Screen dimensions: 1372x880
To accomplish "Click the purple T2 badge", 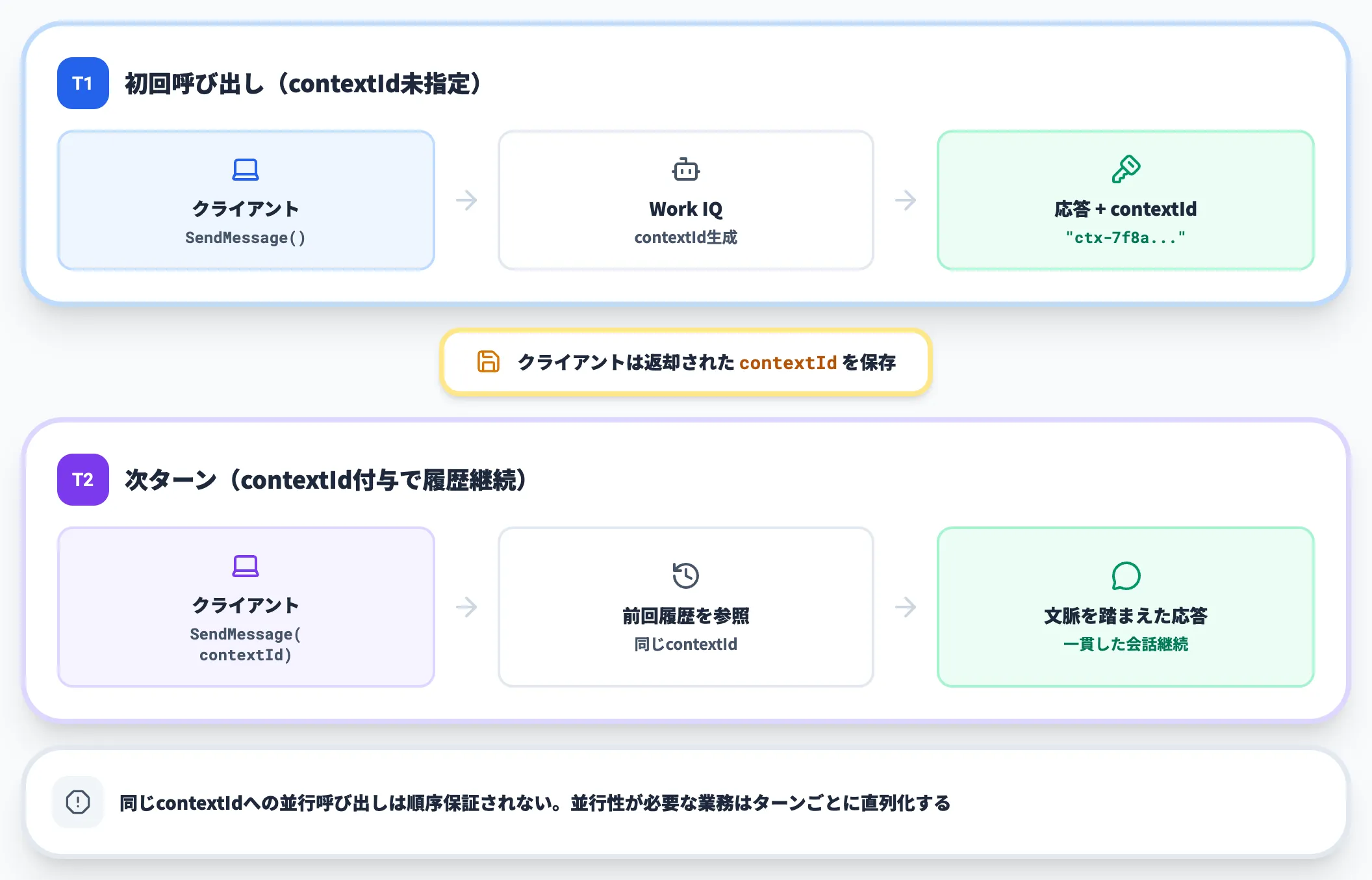I will click(83, 480).
